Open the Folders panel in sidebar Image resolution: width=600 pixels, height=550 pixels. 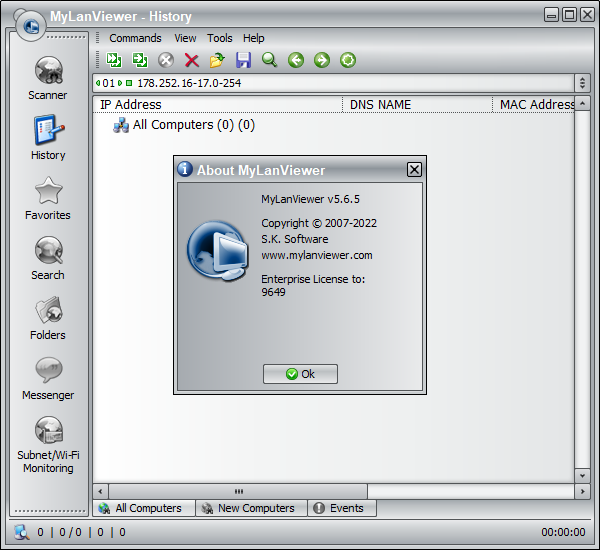click(x=48, y=318)
